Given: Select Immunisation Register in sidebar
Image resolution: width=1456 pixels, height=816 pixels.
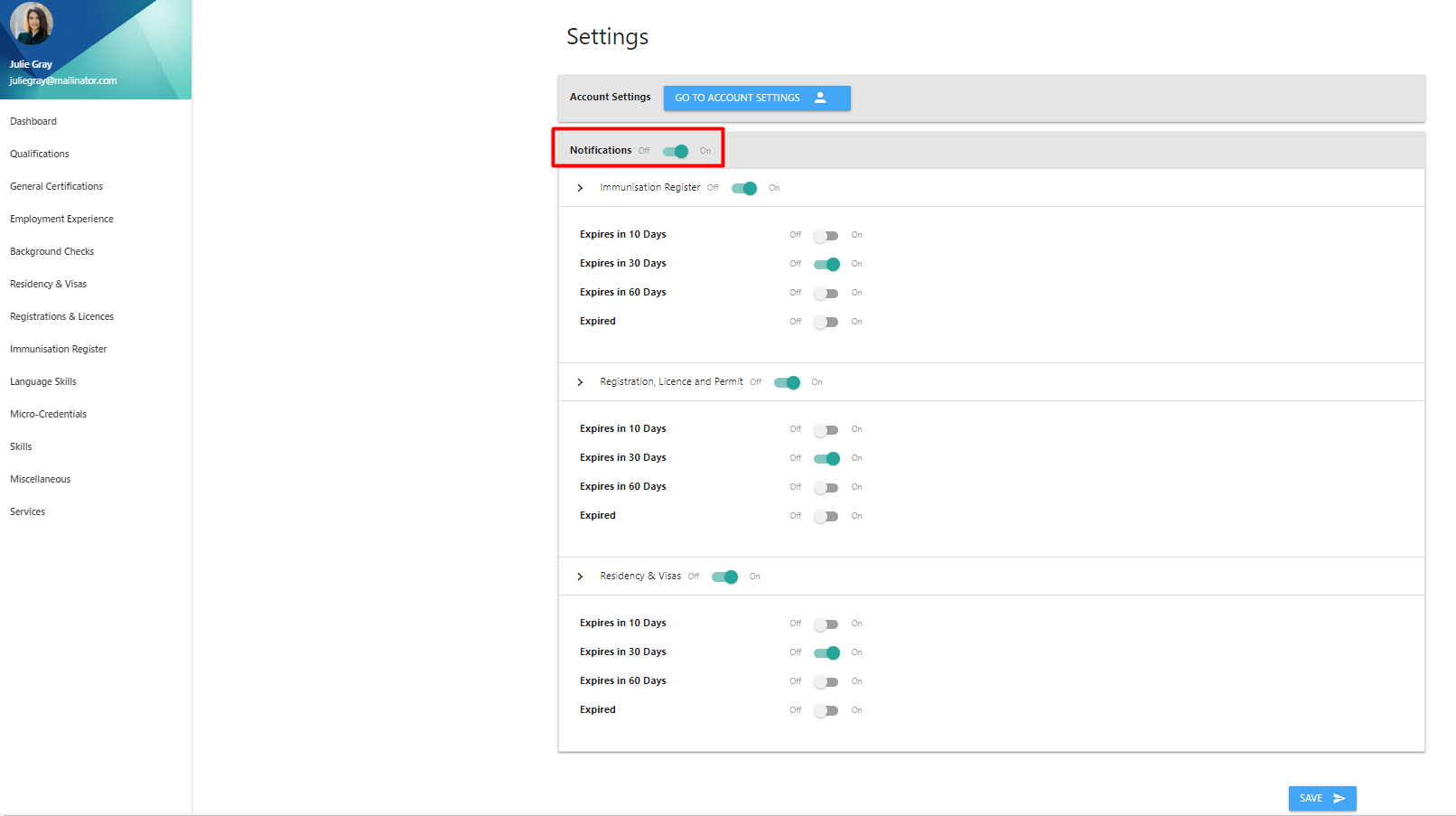Looking at the screenshot, I should tap(58, 349).
